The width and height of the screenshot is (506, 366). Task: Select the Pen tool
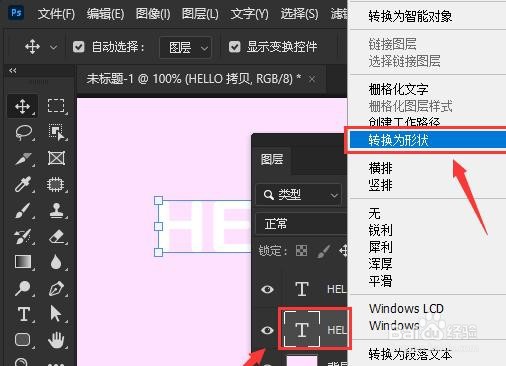pos(56,288)
